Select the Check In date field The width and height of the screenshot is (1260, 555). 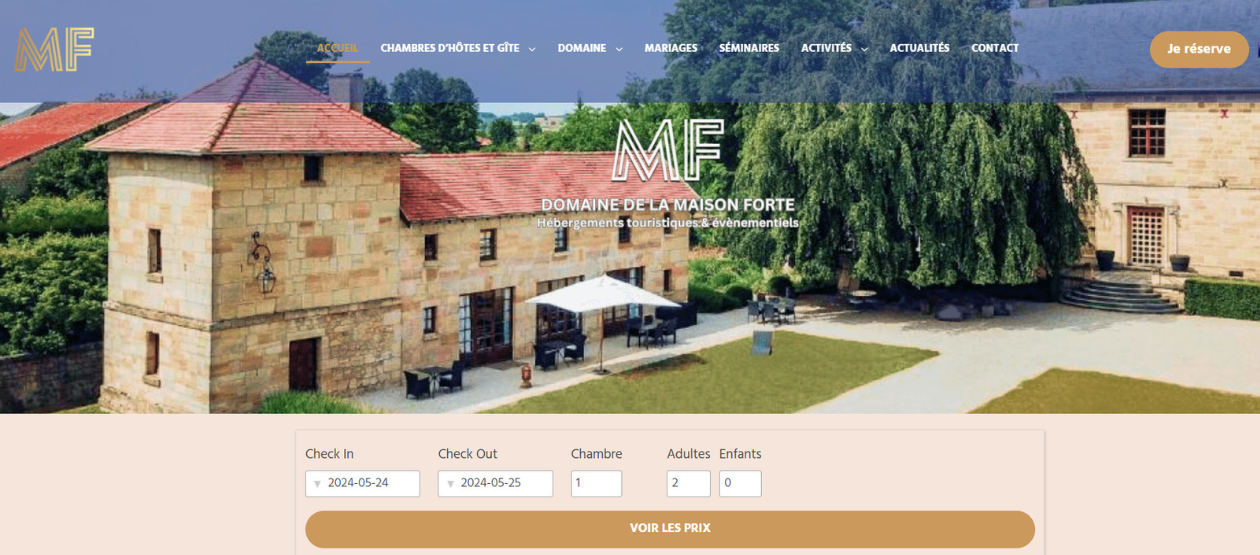362,483
